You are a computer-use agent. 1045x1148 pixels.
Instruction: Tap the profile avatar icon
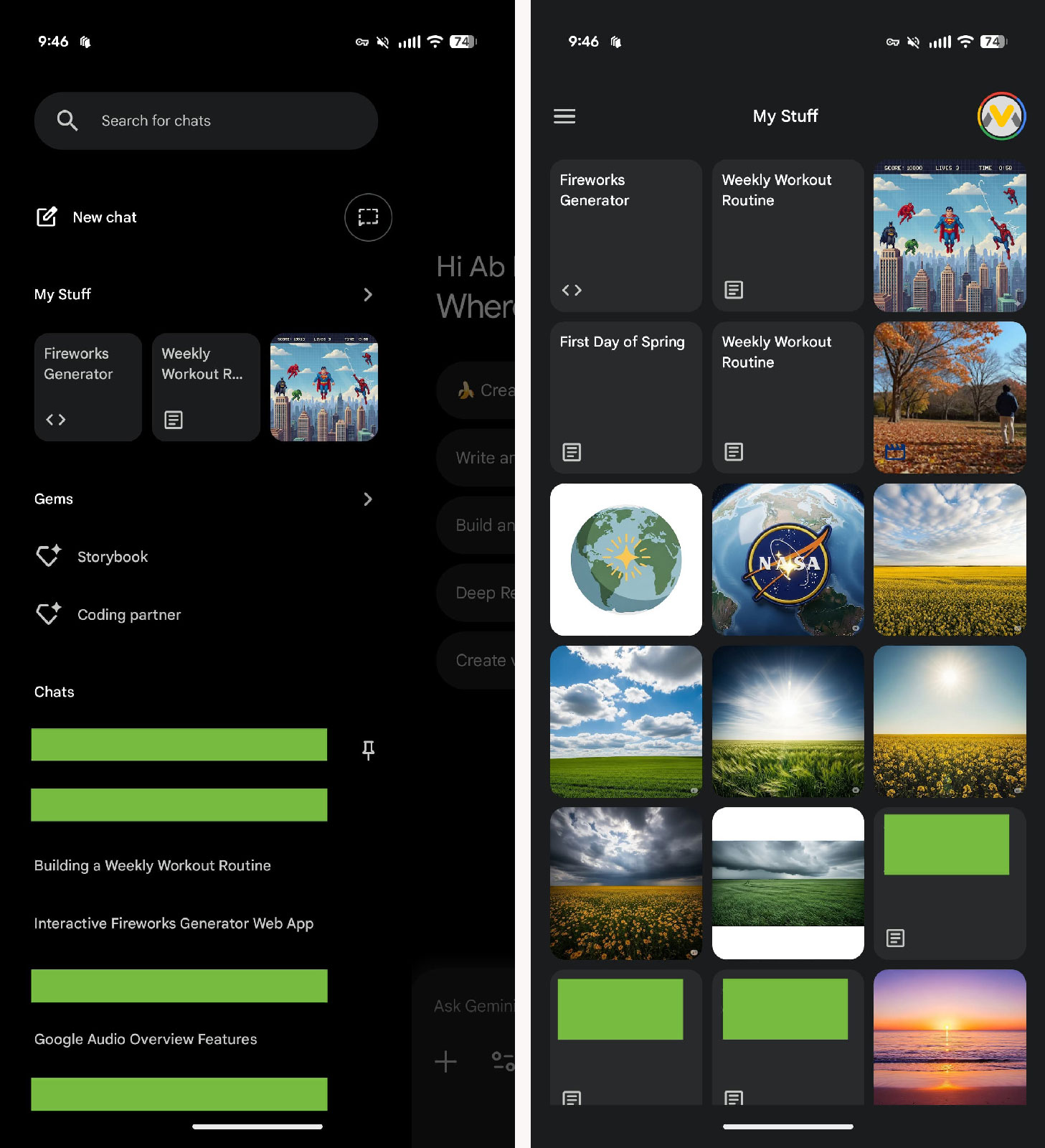pyautogui.click(x=1001, y=116)
